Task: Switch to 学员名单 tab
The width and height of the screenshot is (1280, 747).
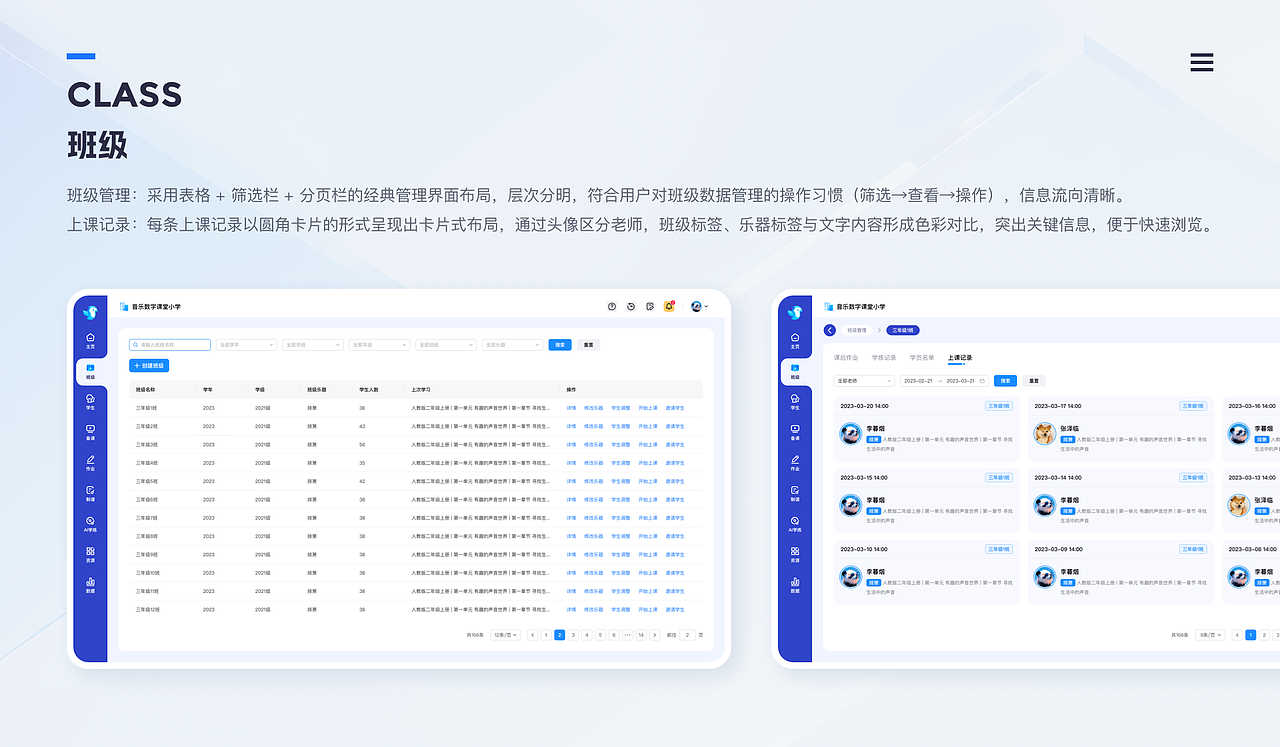Action: coord(922,357)
